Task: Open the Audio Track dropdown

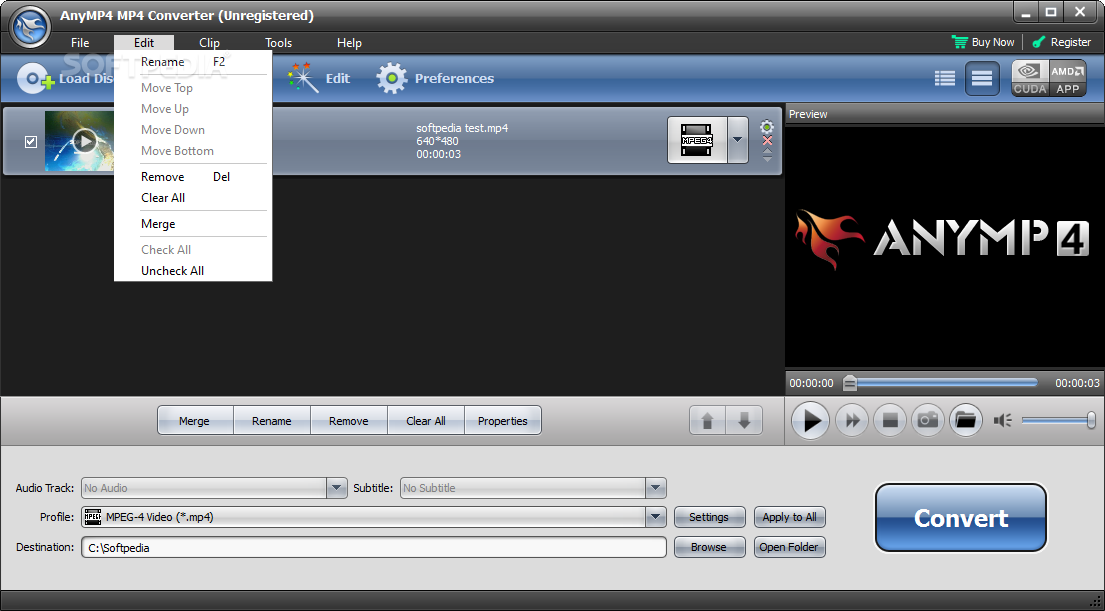Action: [336, 488]
